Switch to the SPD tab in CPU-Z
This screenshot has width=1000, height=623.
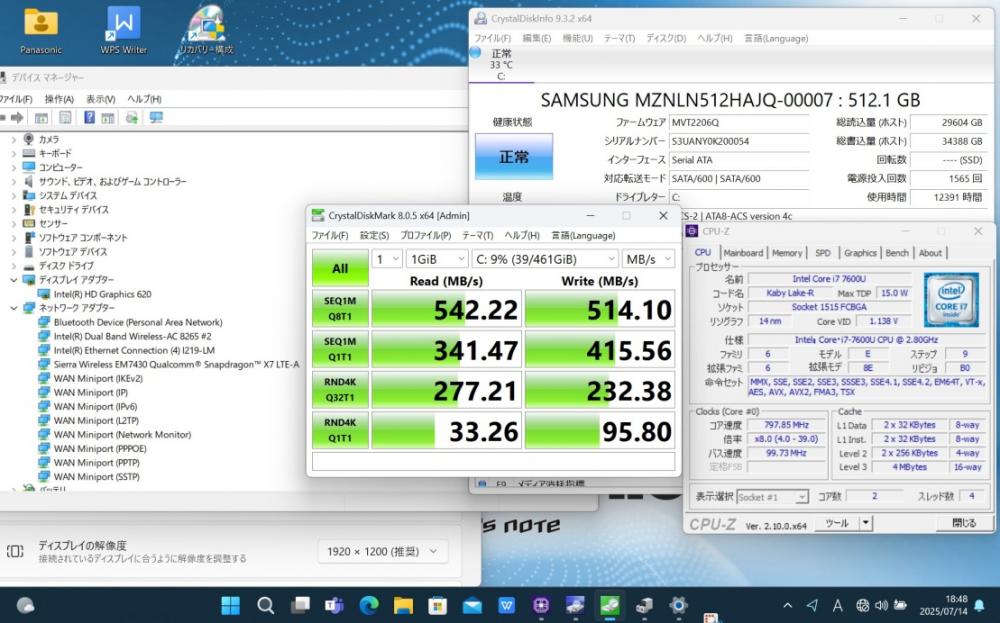pos(823,253)
